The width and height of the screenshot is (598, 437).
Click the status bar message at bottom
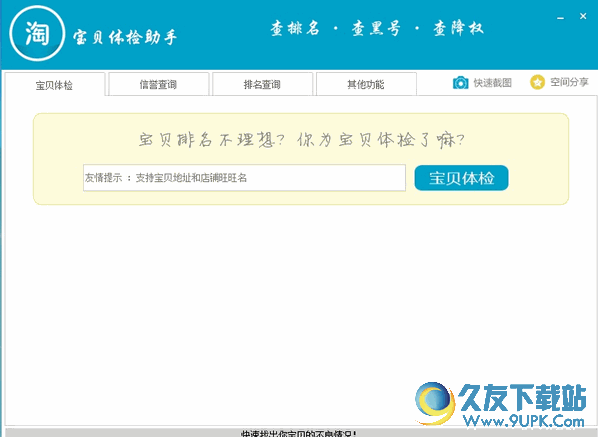pyautogui.click(x=299, y=434)
